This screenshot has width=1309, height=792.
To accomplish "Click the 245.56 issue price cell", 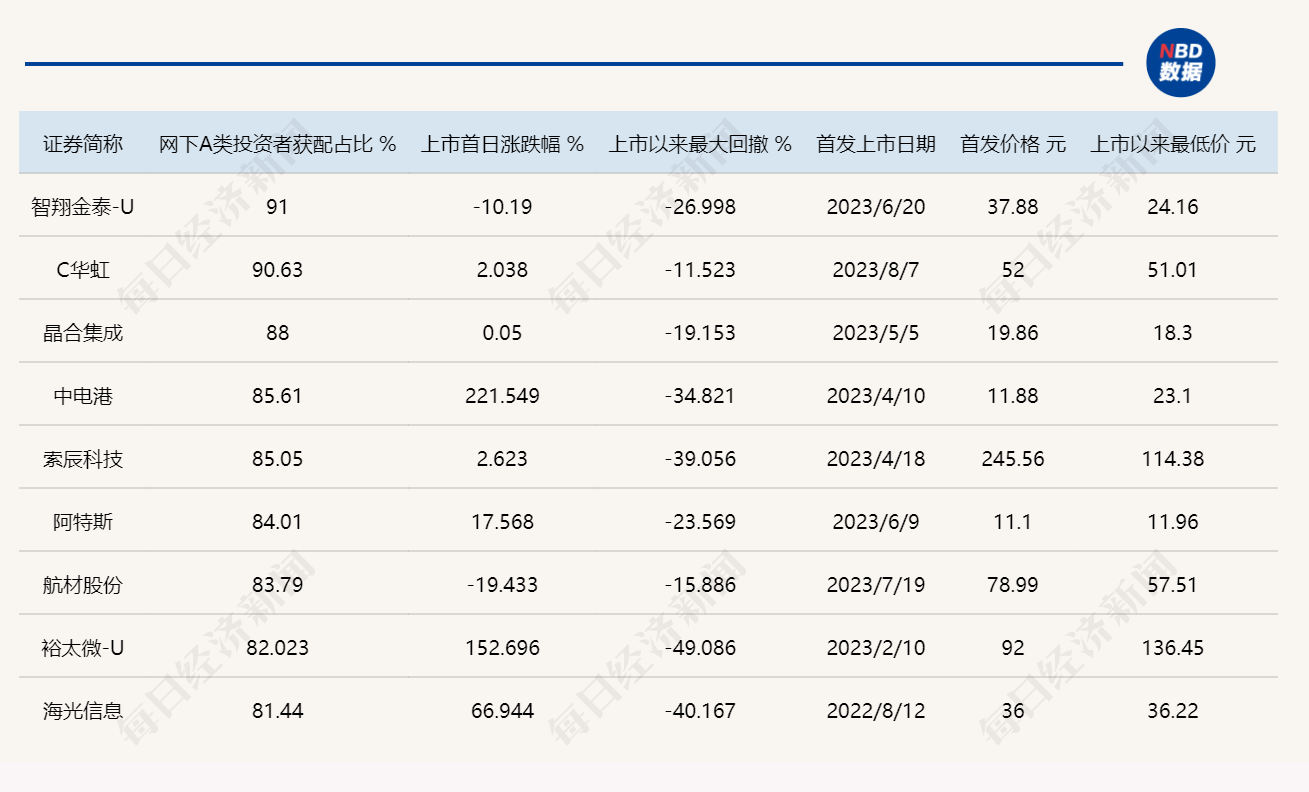I will [x=1013, y=459].
